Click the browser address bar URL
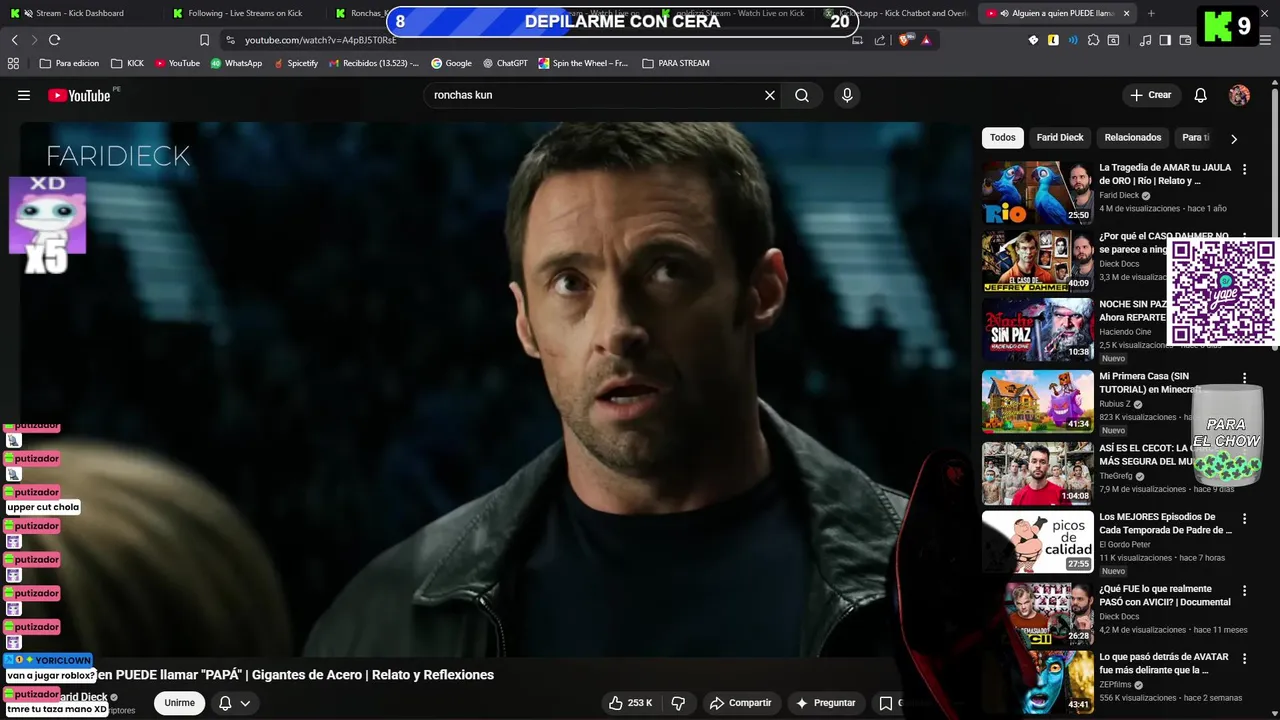The image size is (1280, 720). pyautogui.click(x=320, y=40)
